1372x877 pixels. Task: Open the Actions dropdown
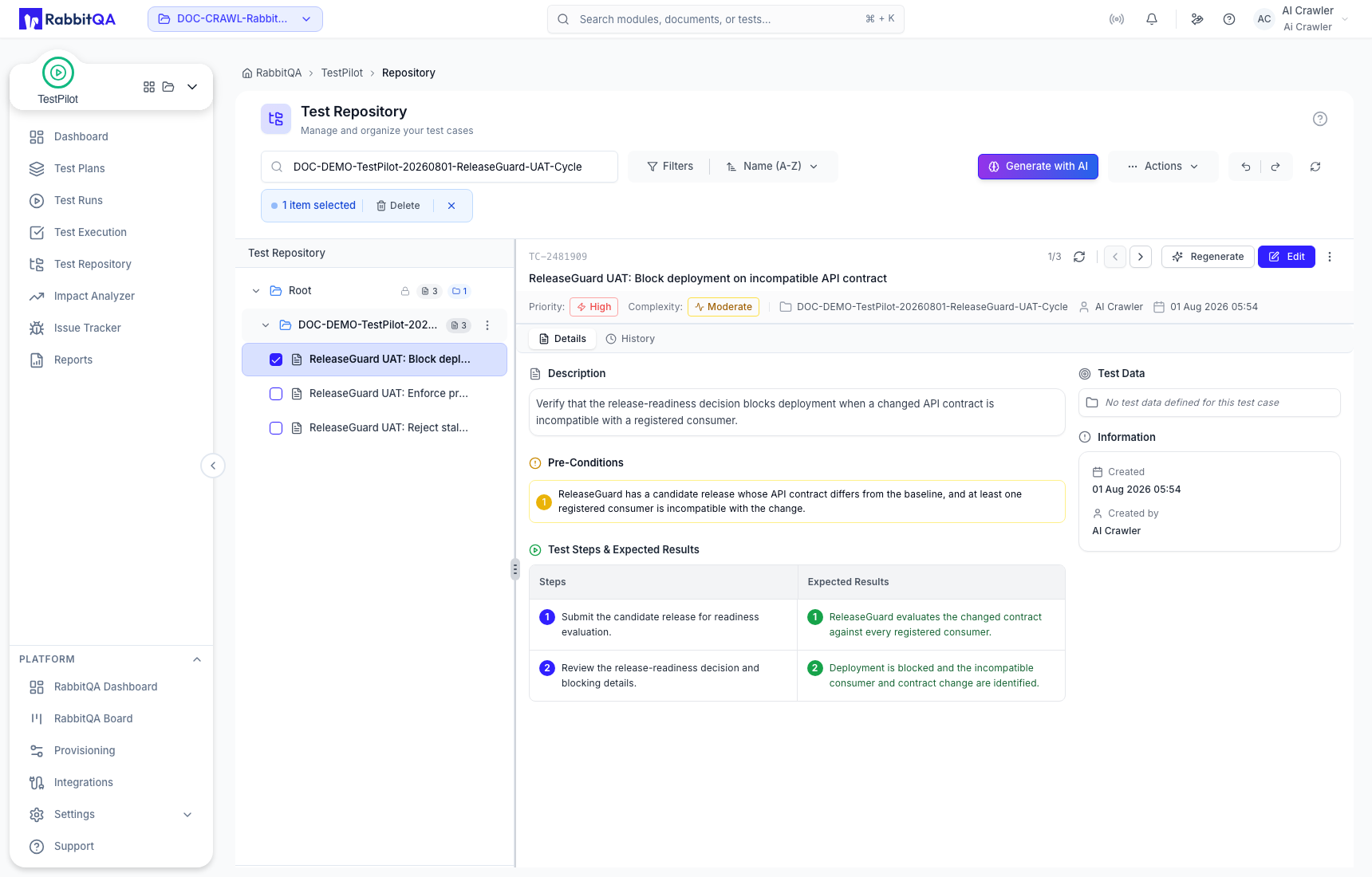(1163, 167)
